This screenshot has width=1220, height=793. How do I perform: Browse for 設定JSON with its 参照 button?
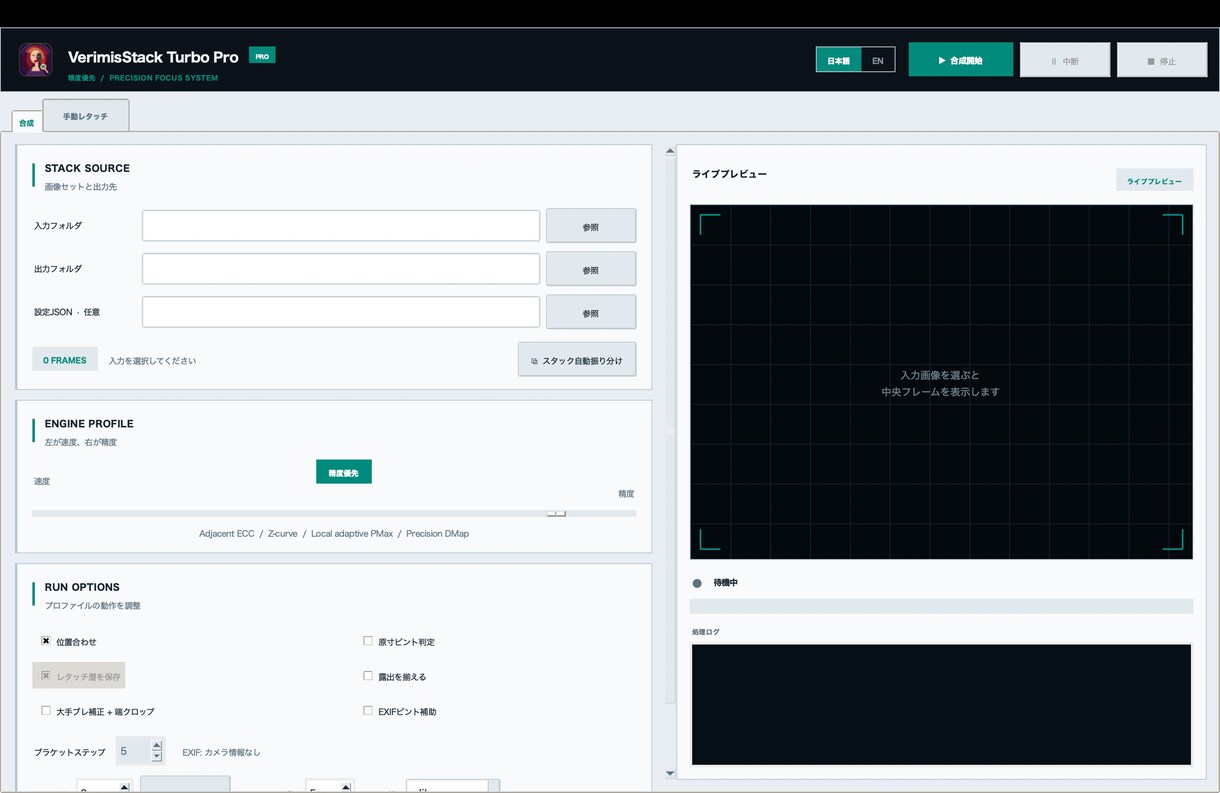[591, 312]
